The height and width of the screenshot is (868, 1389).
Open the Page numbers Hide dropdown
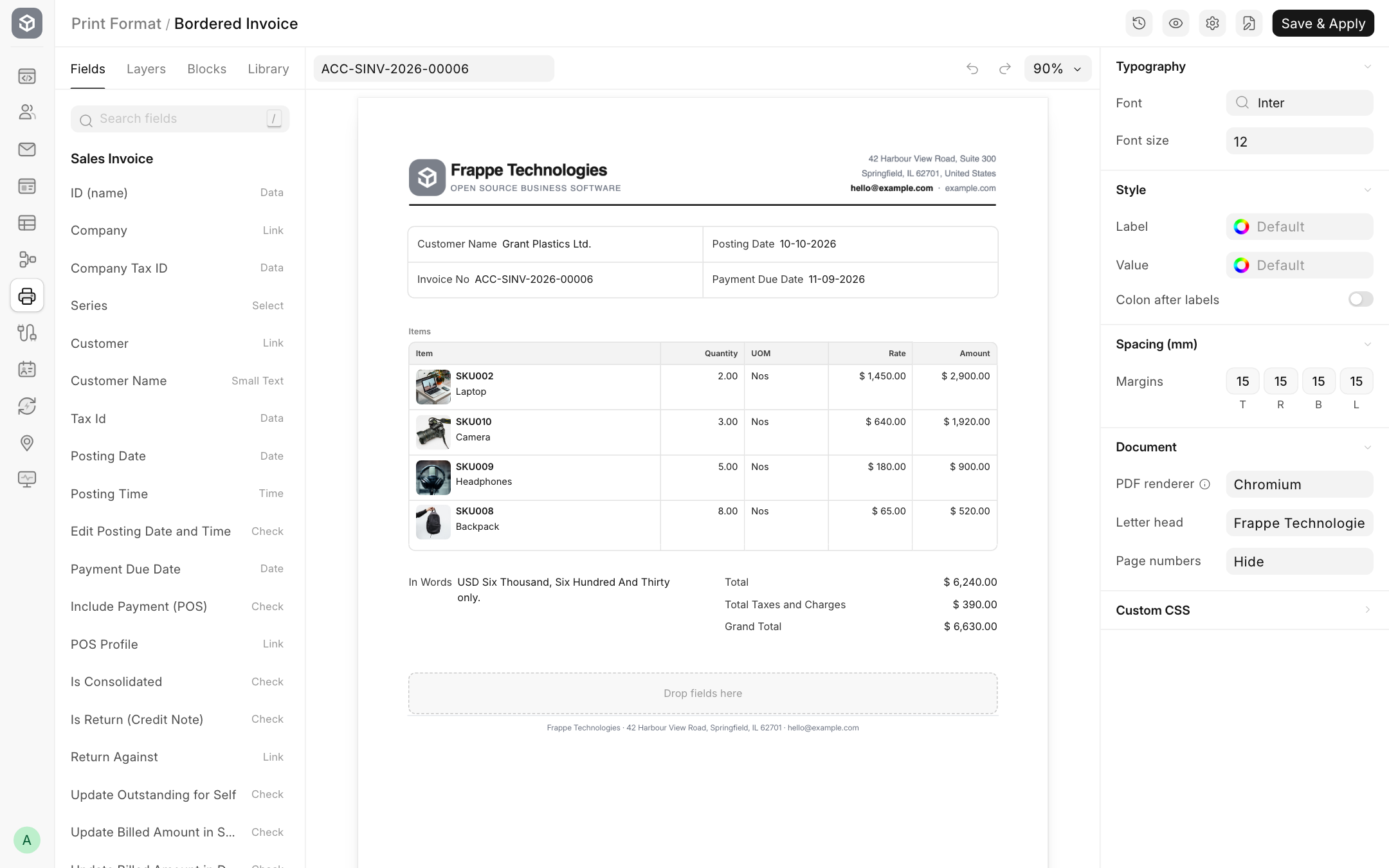[x=1299, y=561]
